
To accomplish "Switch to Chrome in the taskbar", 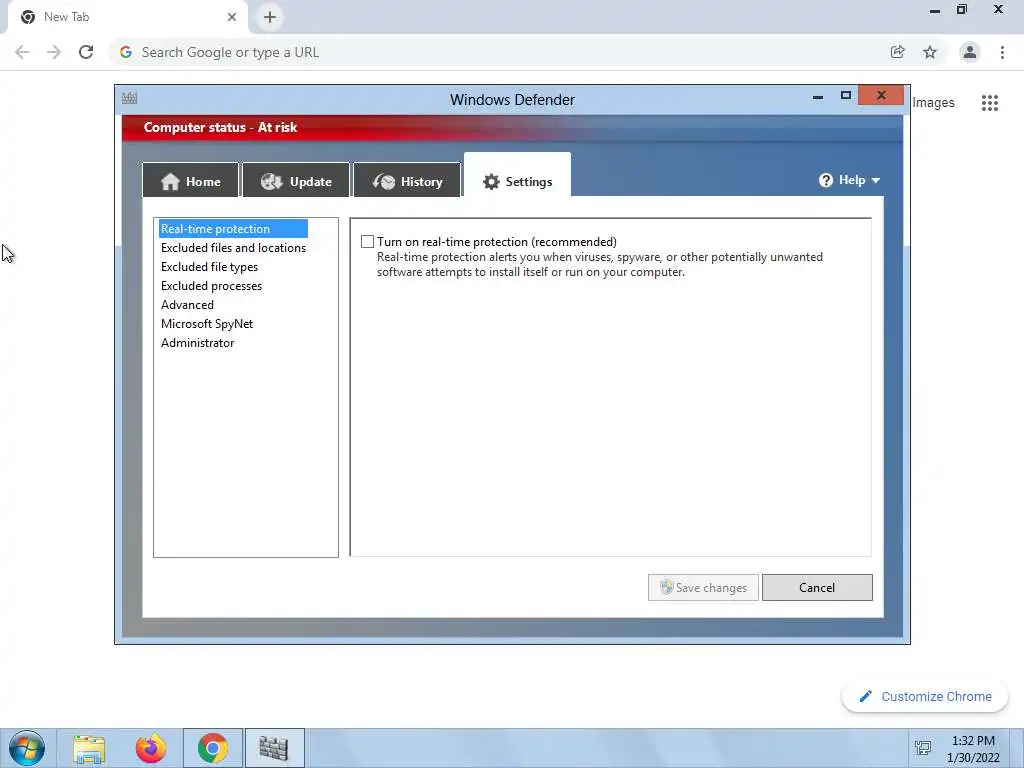I will [x=213, y=748].
